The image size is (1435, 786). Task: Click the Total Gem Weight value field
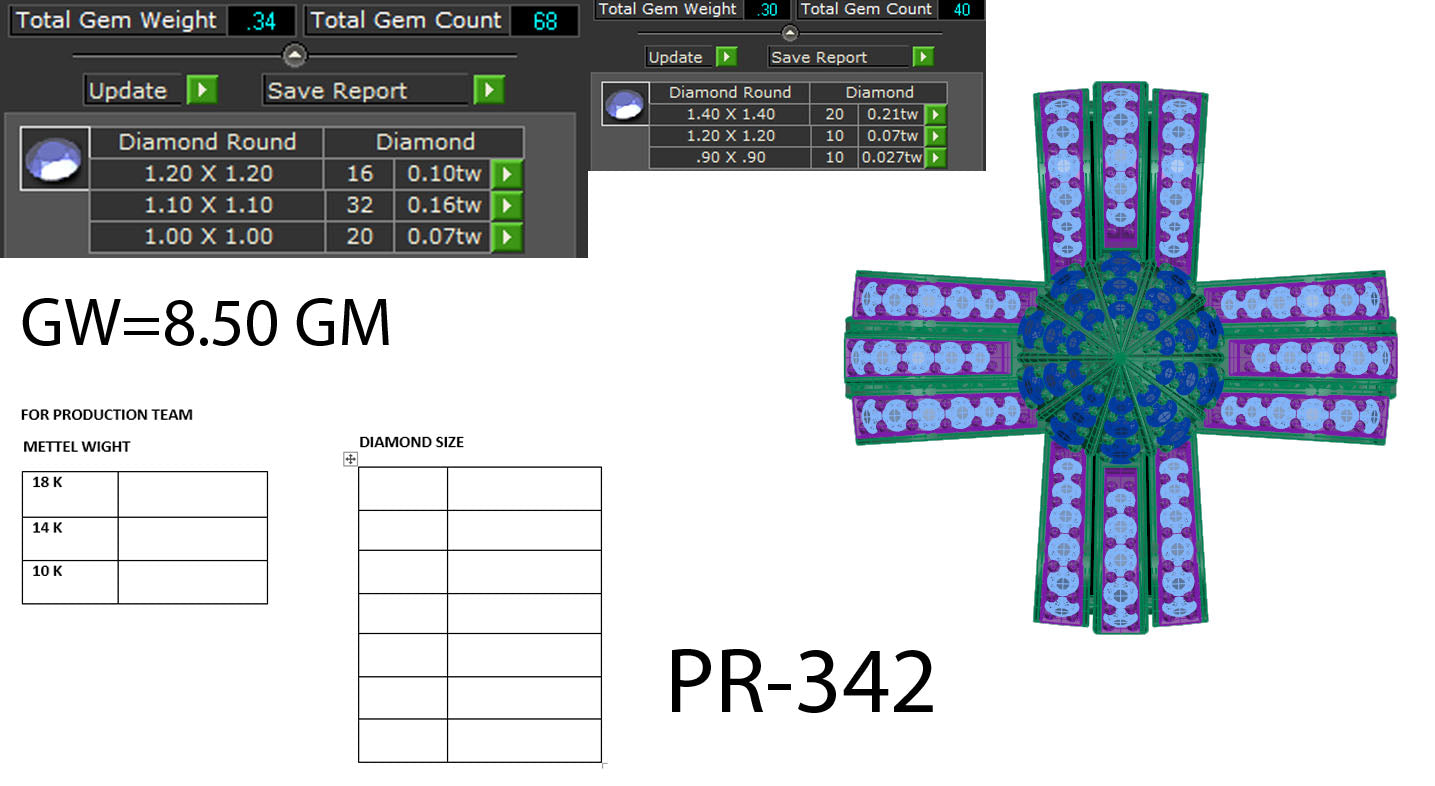(x=260, y=19)
